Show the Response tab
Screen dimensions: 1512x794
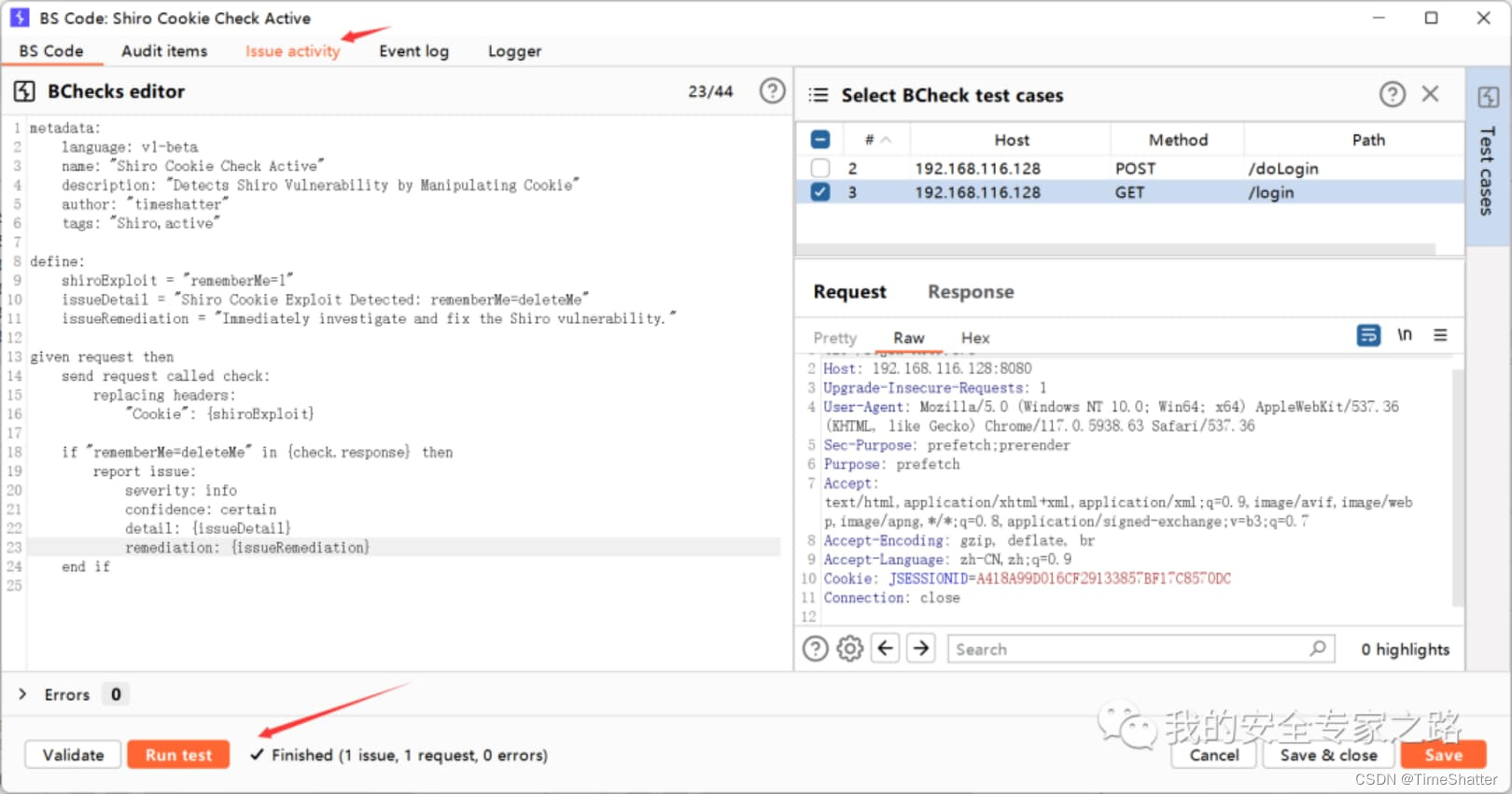click(x=971, y=292)
